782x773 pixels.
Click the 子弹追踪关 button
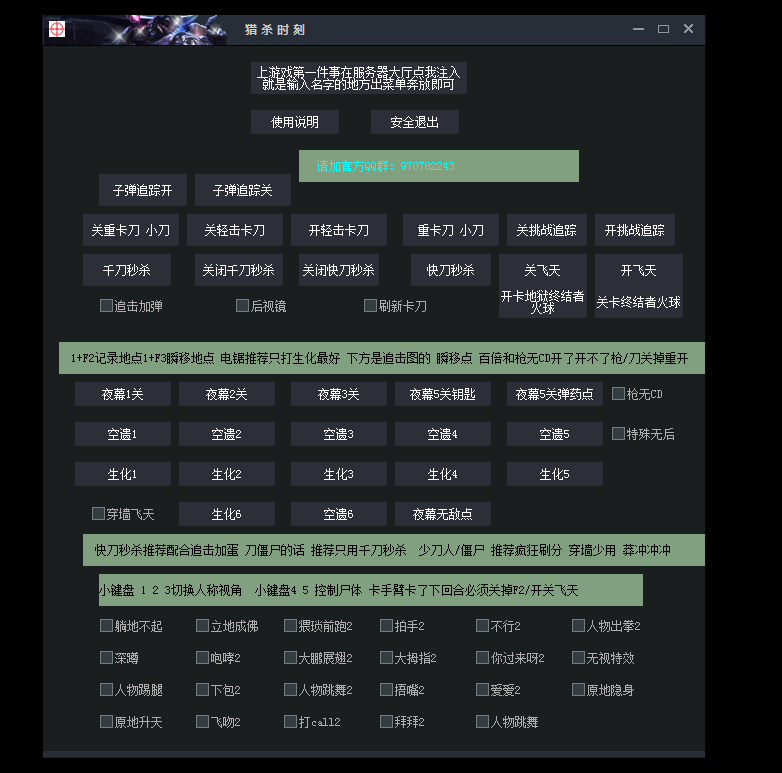tap(243, 190)
